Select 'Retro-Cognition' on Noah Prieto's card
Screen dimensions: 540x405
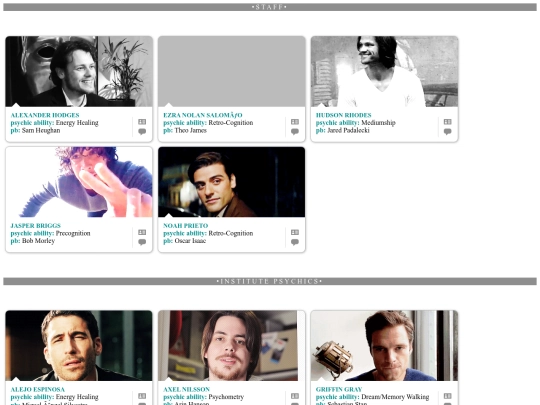pos(231,233)
